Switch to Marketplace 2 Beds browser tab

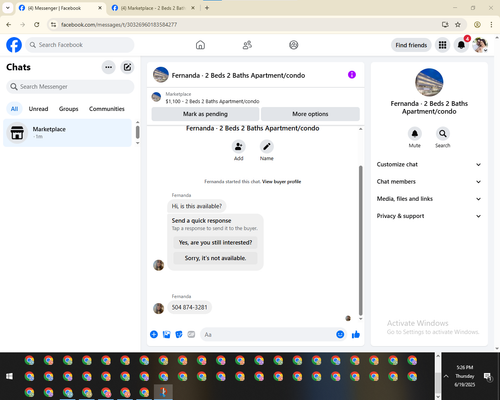[153, 8]
